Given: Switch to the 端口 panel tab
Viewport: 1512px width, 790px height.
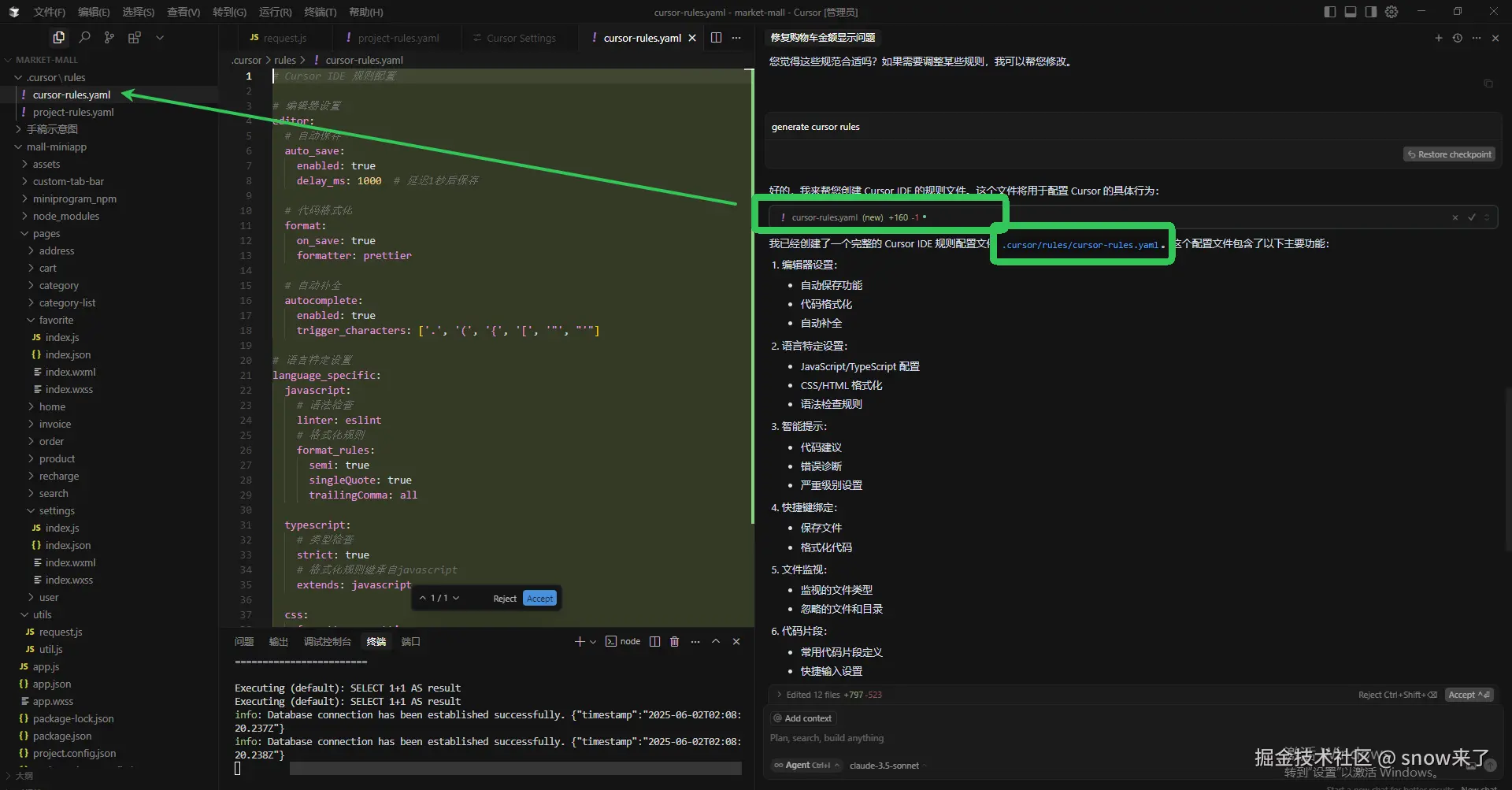Looking at the screenshot, I should pos(411,642).
